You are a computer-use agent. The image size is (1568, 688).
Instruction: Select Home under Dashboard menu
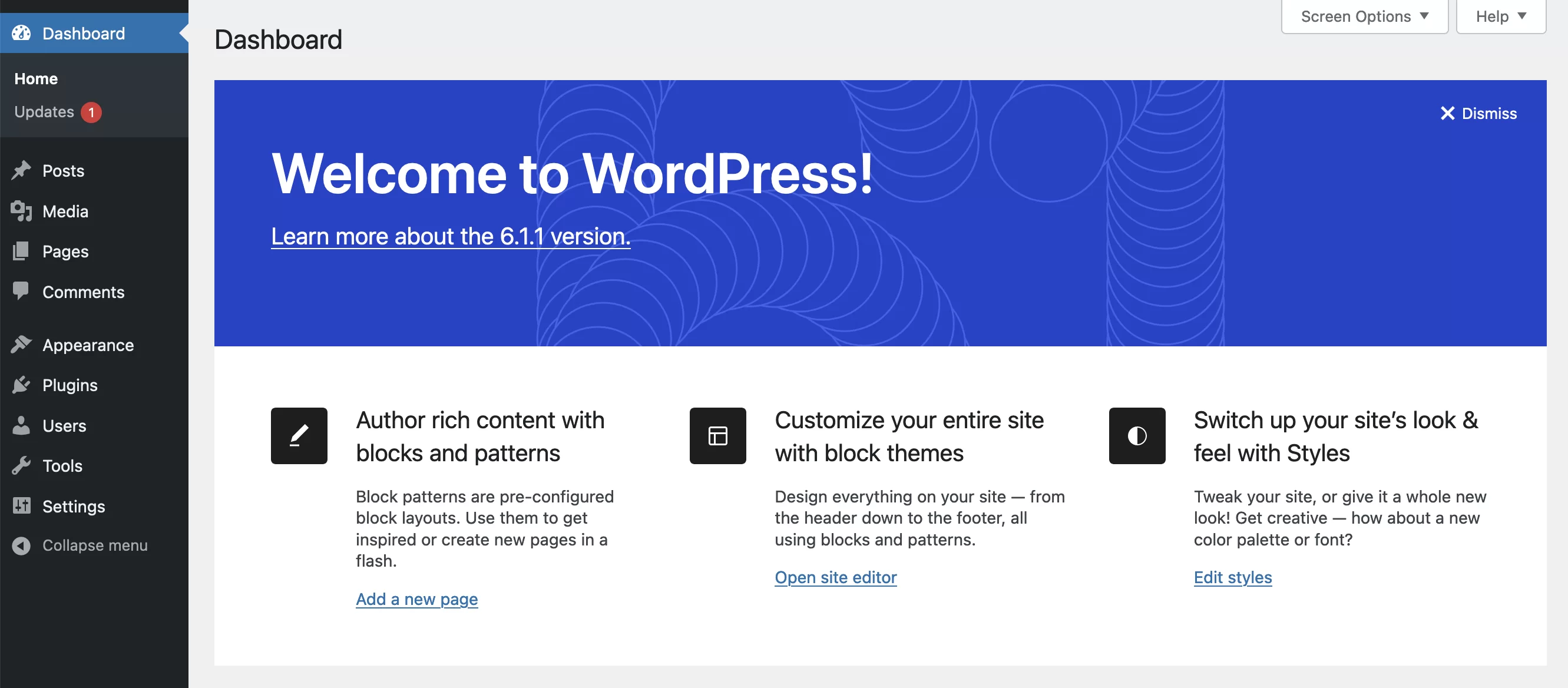(35, 78)
